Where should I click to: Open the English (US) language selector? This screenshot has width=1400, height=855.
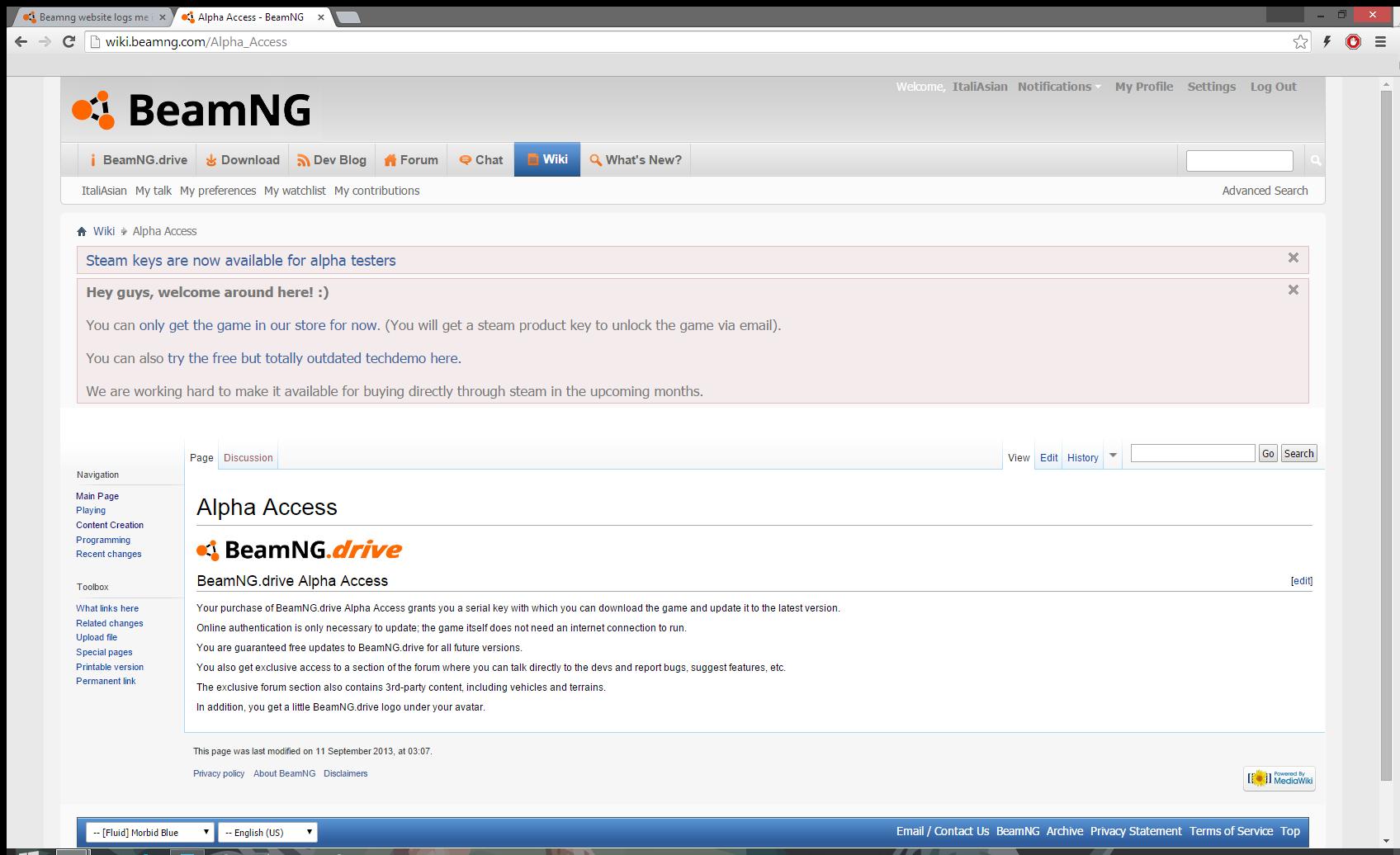point(267,832)
